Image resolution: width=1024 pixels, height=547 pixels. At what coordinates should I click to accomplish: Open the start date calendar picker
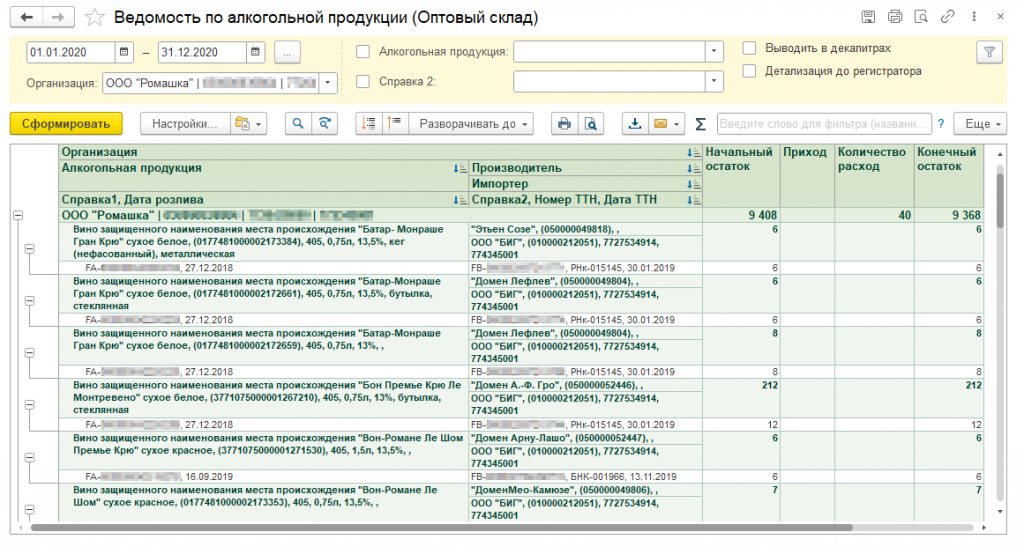[124, 51]
